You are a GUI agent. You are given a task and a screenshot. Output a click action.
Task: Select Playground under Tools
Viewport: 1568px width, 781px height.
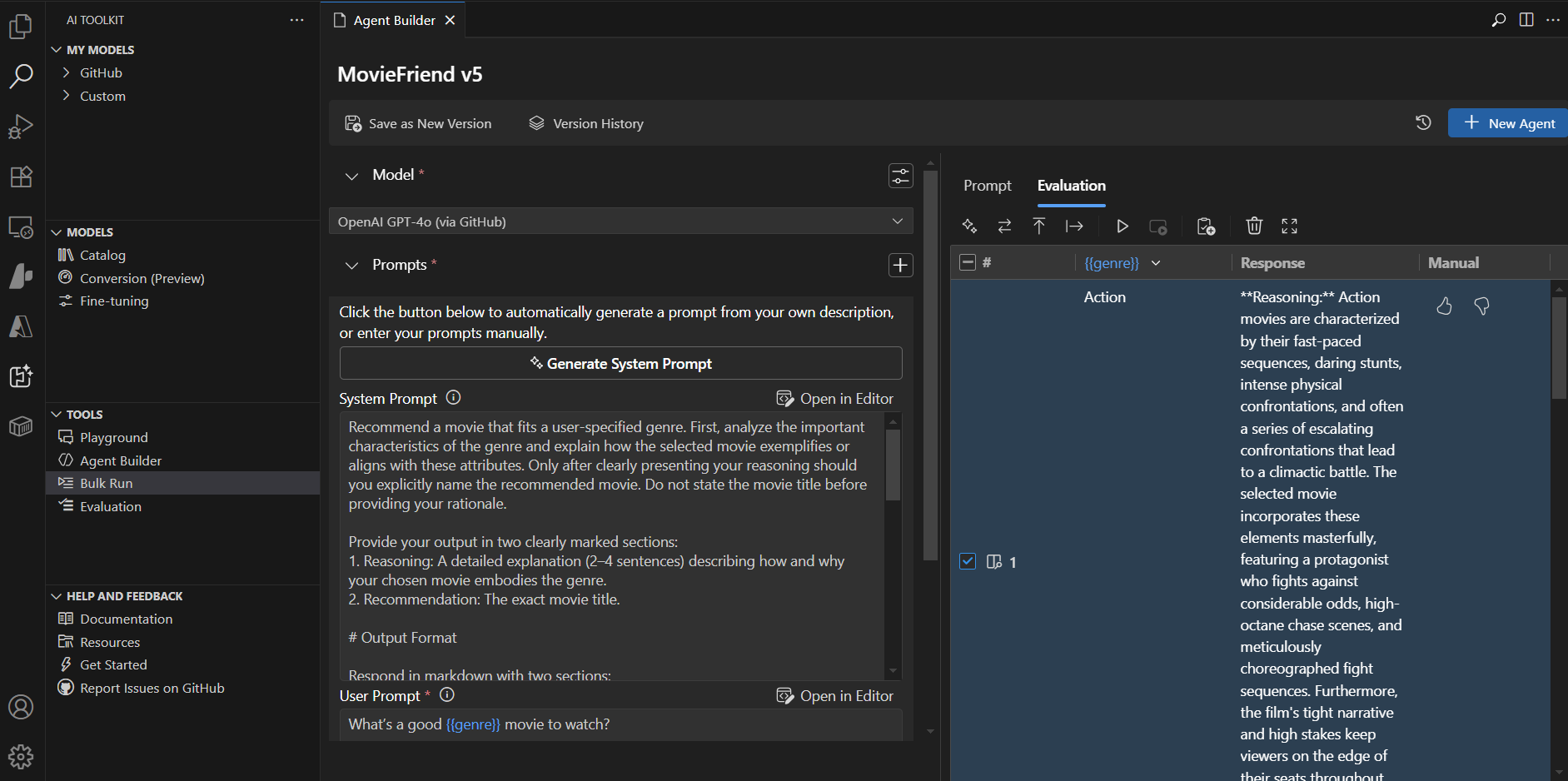[x=113, y=436]
